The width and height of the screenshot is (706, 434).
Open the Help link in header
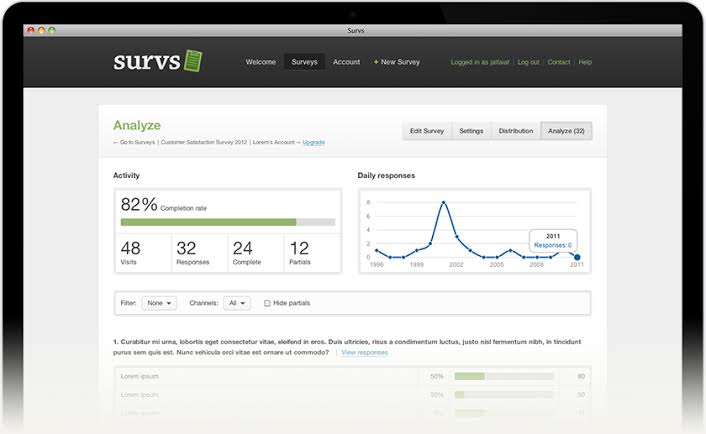pyautogui.click(x=585, y=62)
